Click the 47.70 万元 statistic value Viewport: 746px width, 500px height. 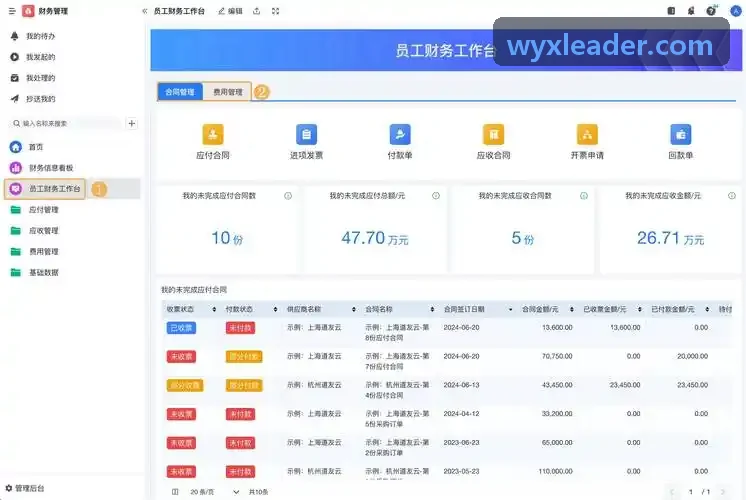click(x=375, y=238)
